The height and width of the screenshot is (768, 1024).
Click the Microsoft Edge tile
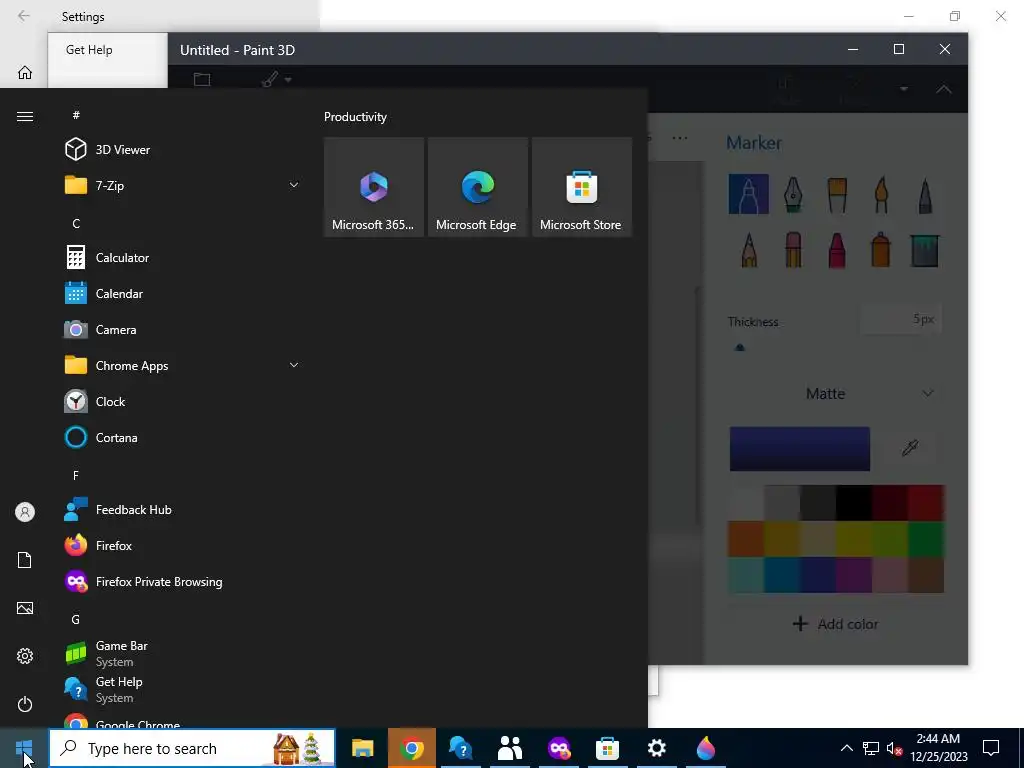(x=477, y=187)
